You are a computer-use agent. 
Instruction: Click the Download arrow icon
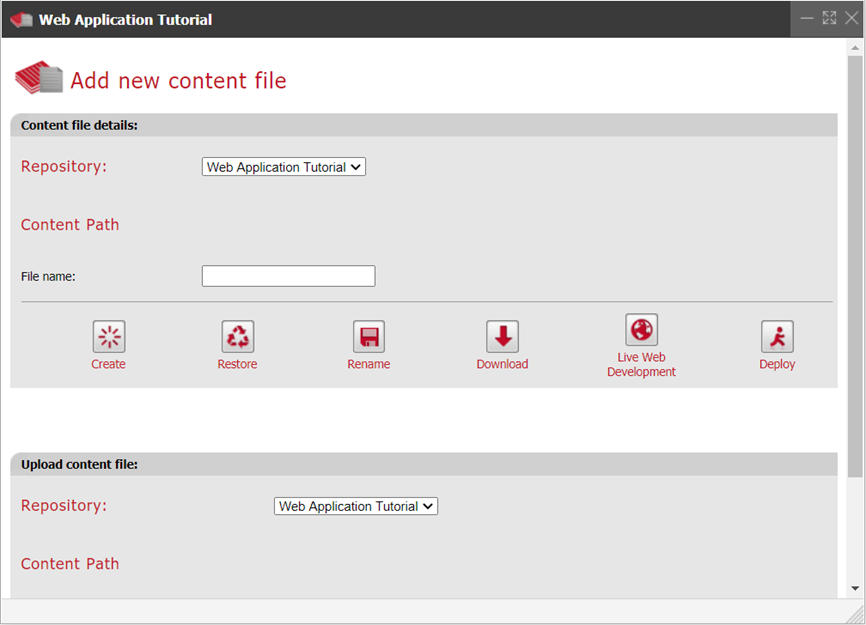click(x=502, y=337)
